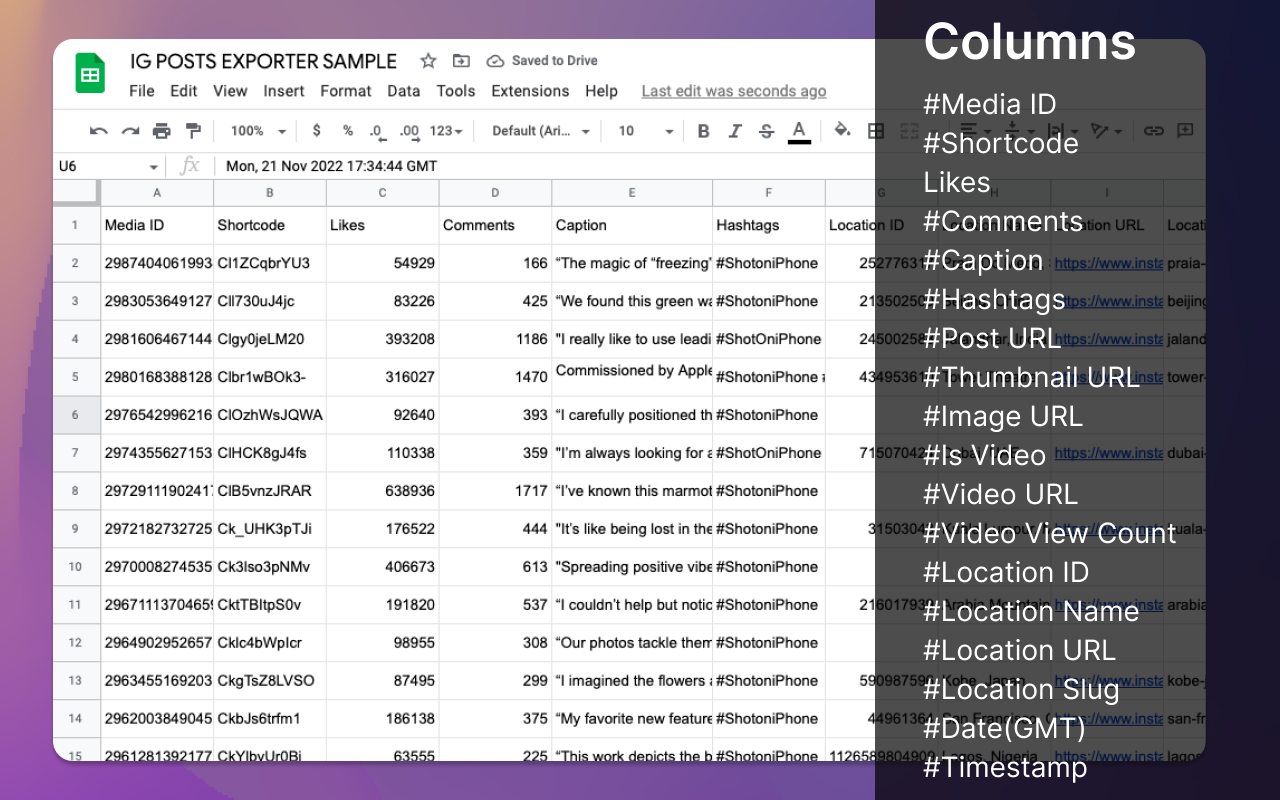Star the IG POSTS EXPORTER SAMPLE document
The image size is (1280, 800).
(x=428, y=61)
